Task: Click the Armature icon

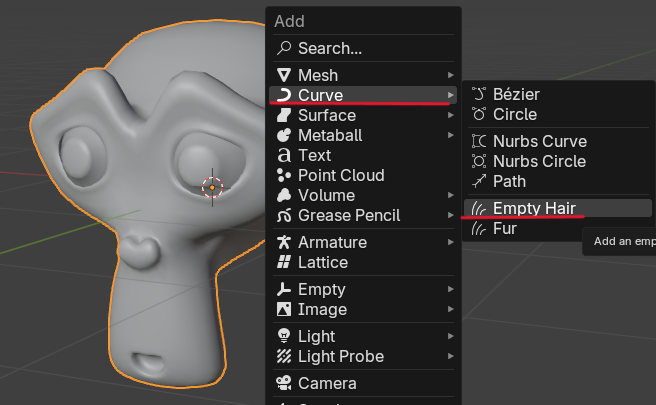Action: tap(284, 242)
